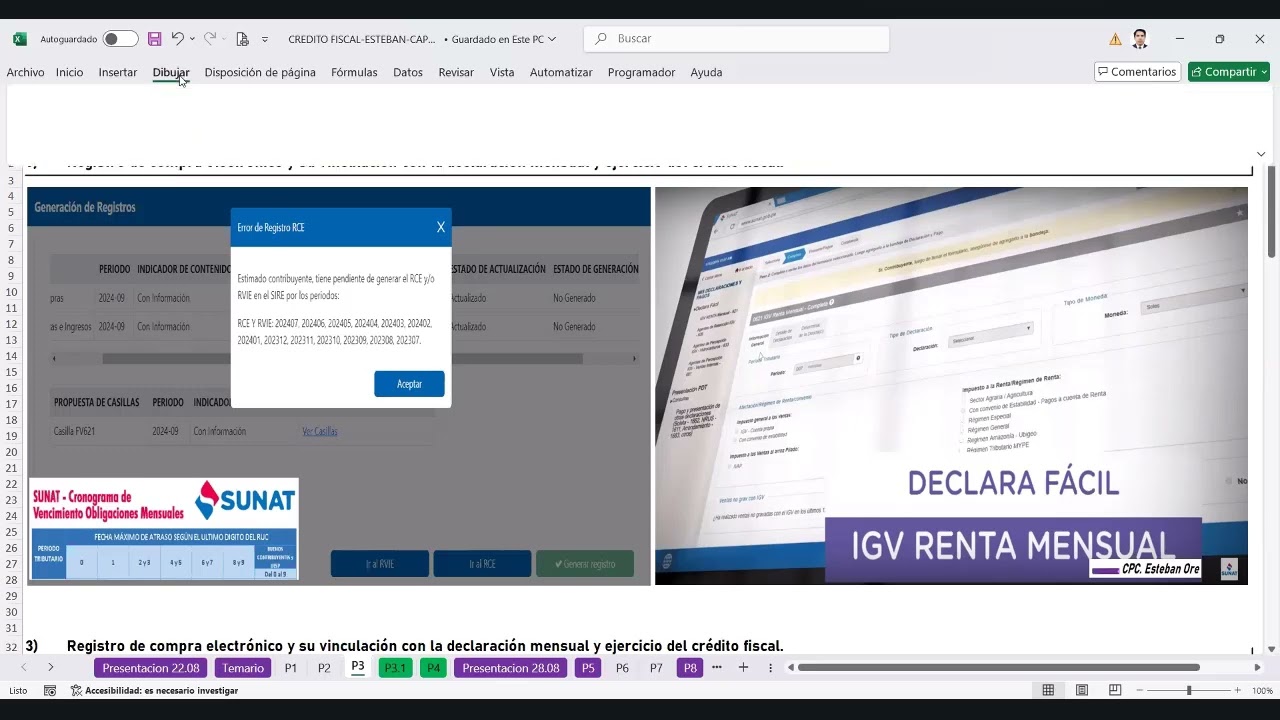This screenshot has height=720, width=1280.
Task: Click the Undo arrow icon
Action: [x=177, y=39]
